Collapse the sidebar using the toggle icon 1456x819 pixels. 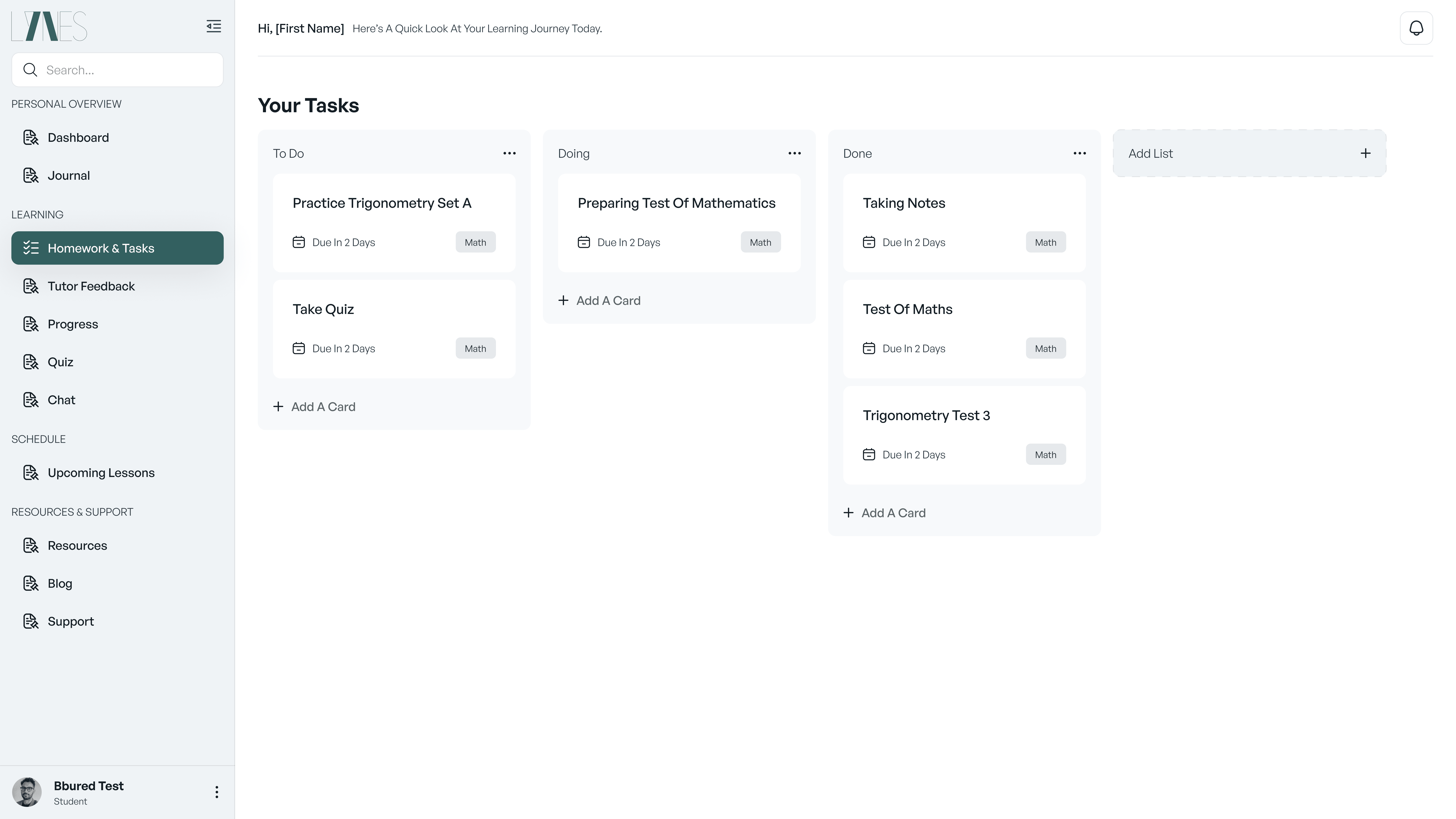[x=214, y=26]
